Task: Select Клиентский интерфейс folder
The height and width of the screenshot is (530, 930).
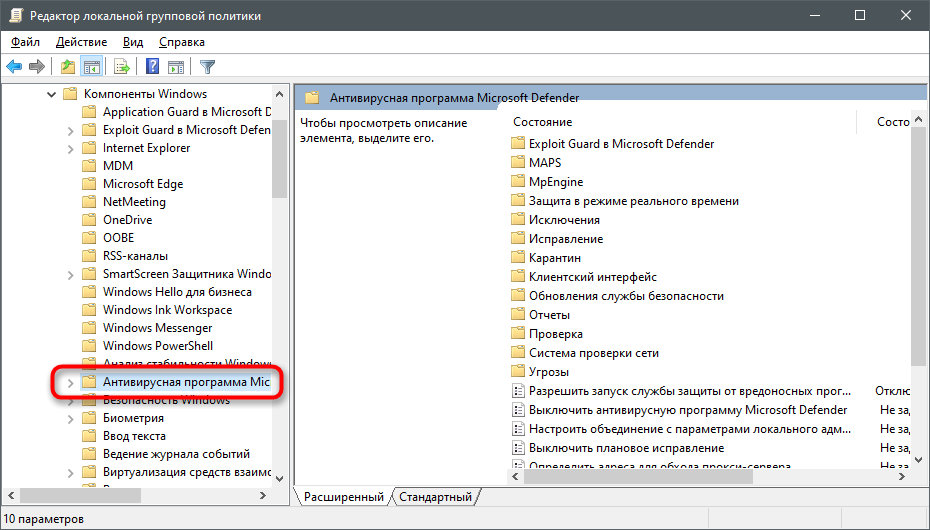Action: coord(584,277)
